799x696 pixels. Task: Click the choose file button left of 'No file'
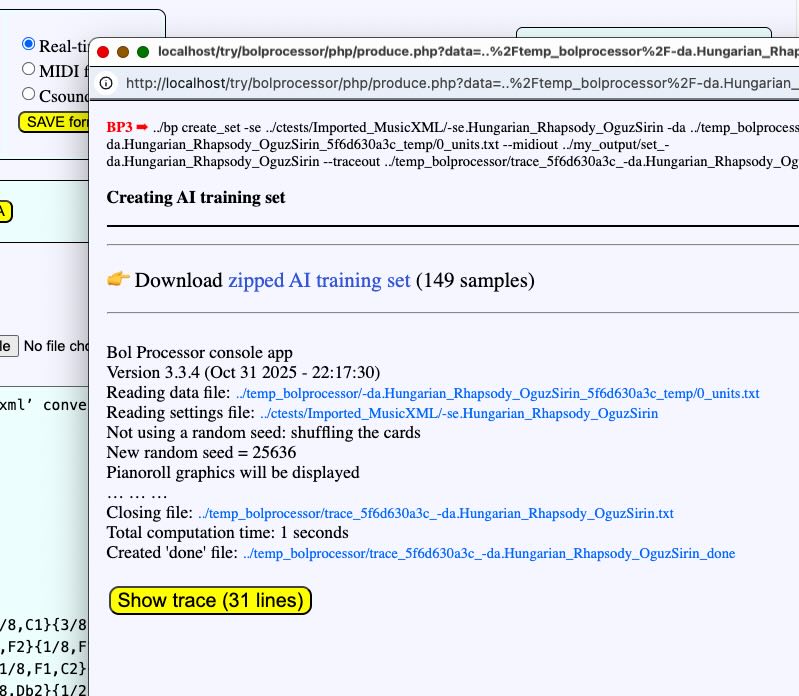pyautogui.click(x=8, y=346)
